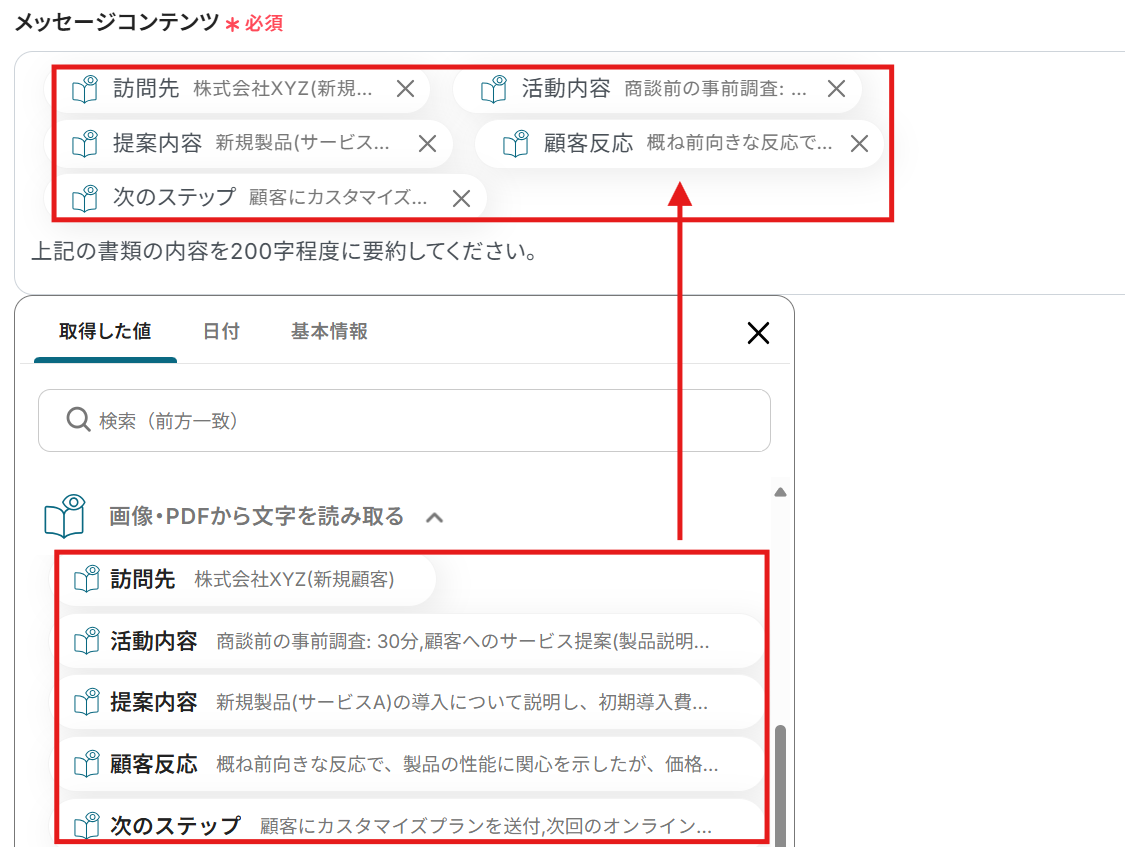Close the acquired-values picker panel
1125x847 pixels.
[758, 333]
